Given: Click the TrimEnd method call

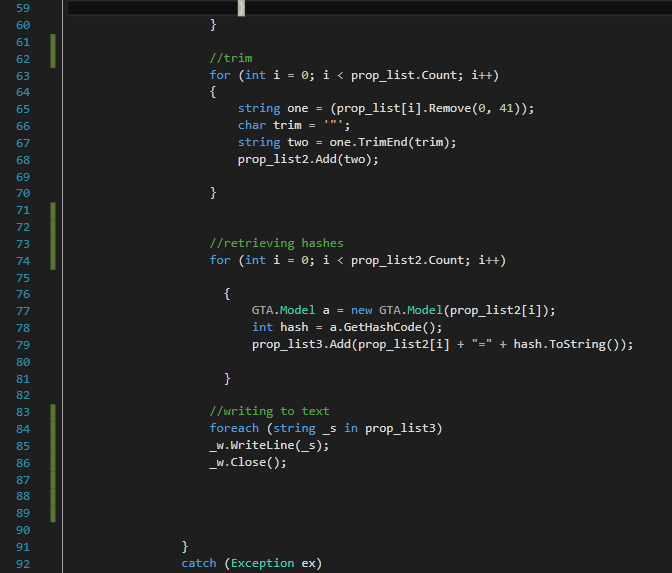Looking at the screenshot, I should pyautogui.click(x=392, y=142).
